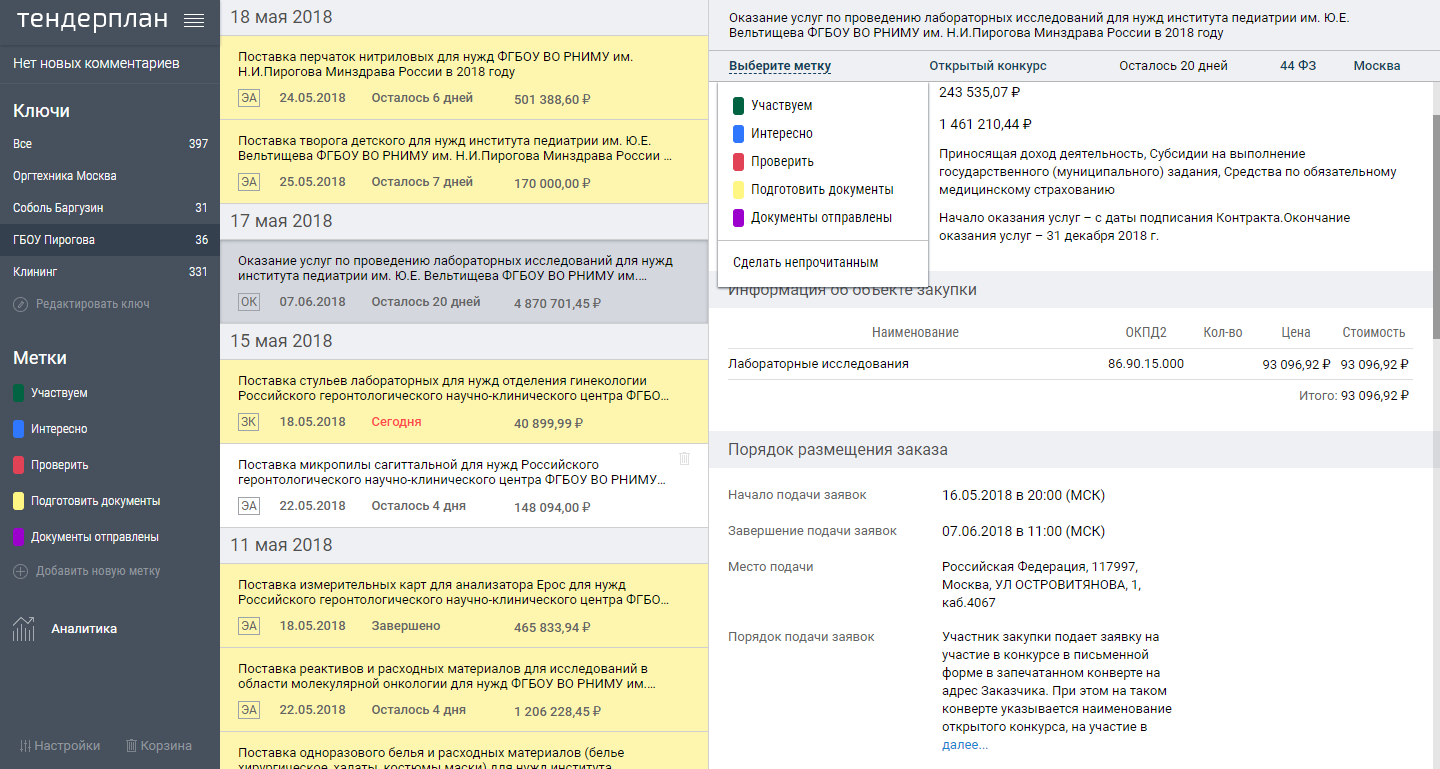The image size is (1440, 769).
Task: Click the 44 ФЗ label in the header
Action: (1298, 66)
